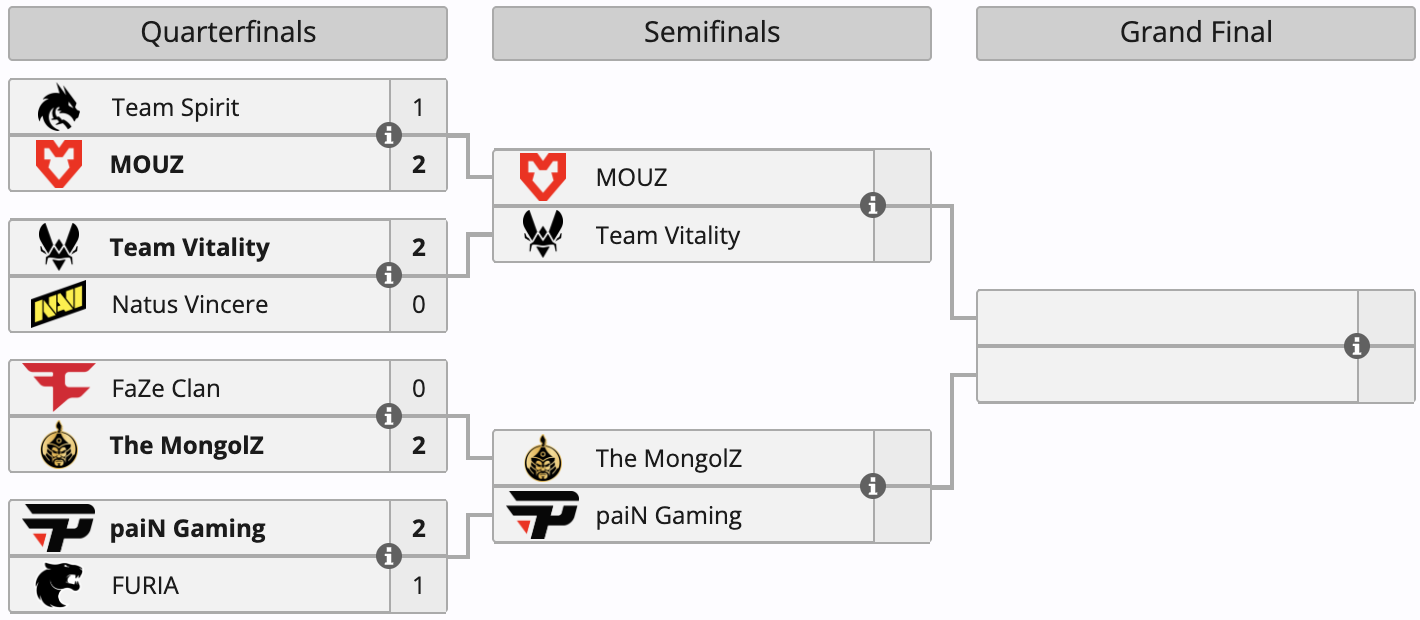1420x620 pixels.
Task: Click the Team Spirit dragon logo
Action: [x=58, y=108]
